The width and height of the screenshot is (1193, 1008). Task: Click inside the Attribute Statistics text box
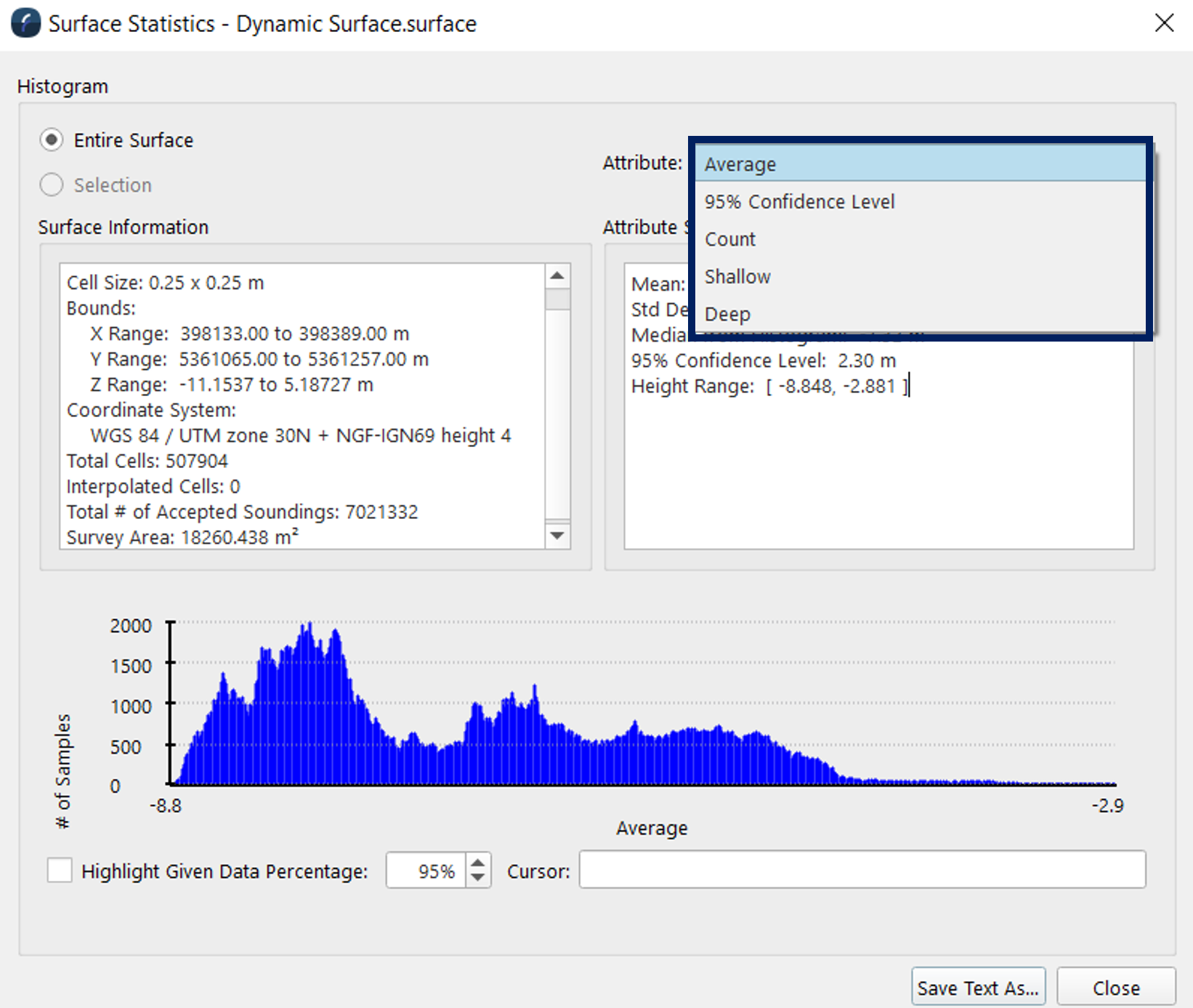(878, 465)
